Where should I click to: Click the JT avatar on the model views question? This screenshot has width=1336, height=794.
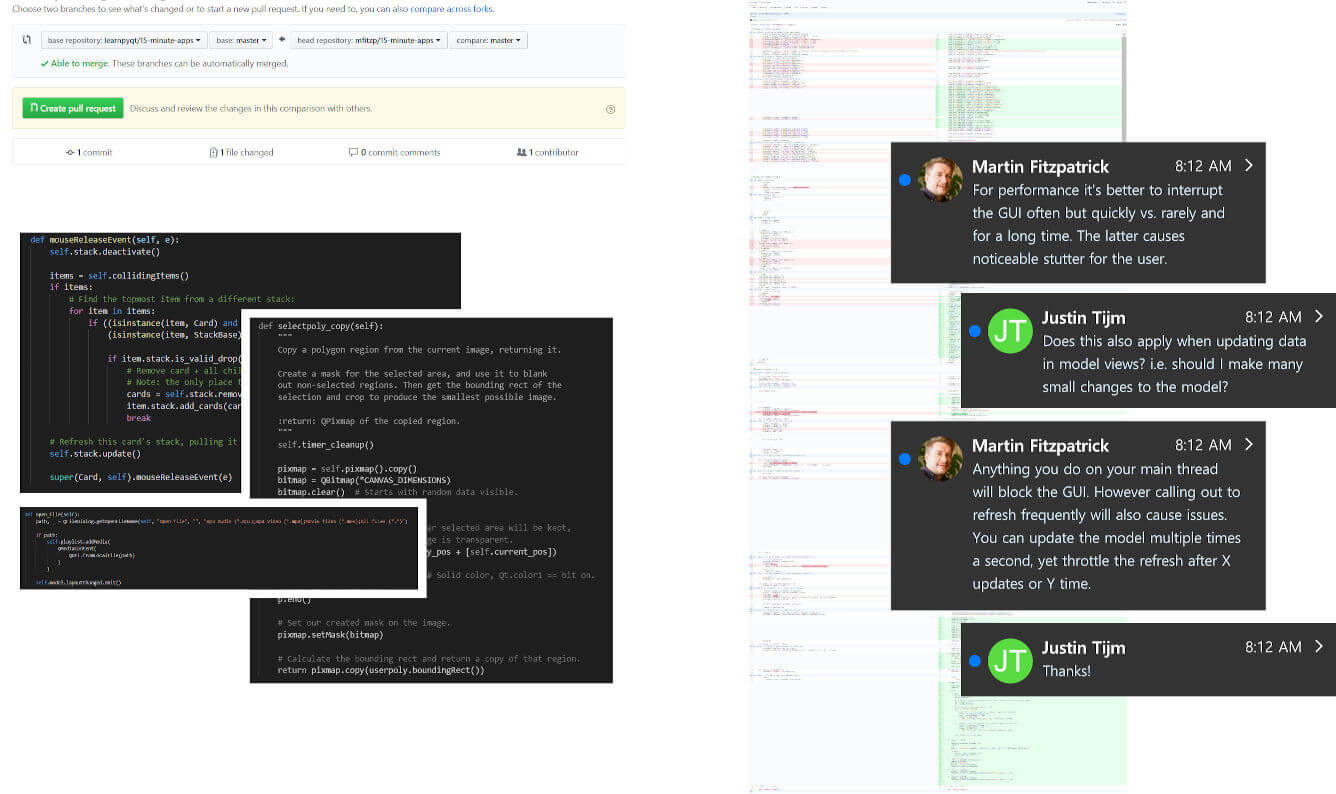1010,331
